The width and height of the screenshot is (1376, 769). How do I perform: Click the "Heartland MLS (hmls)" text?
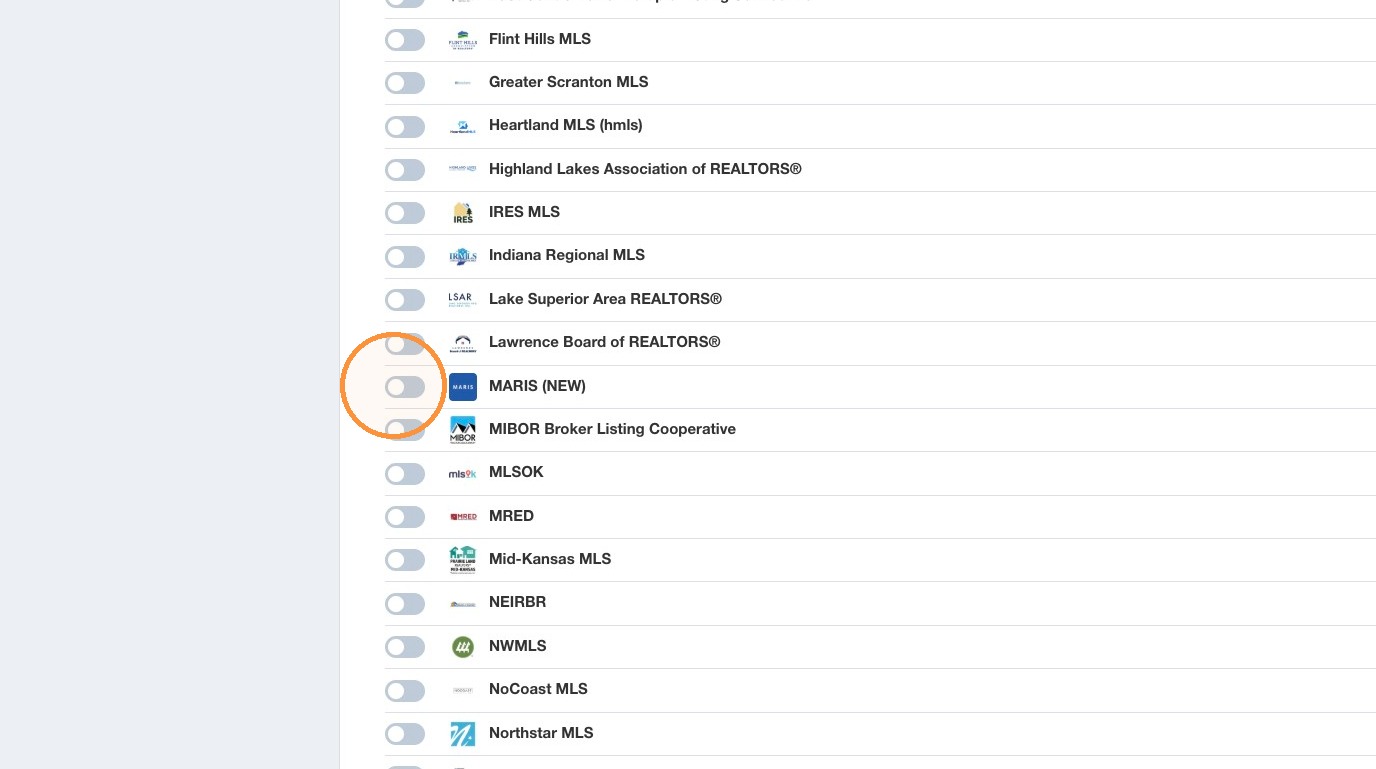tap(566, 125)
